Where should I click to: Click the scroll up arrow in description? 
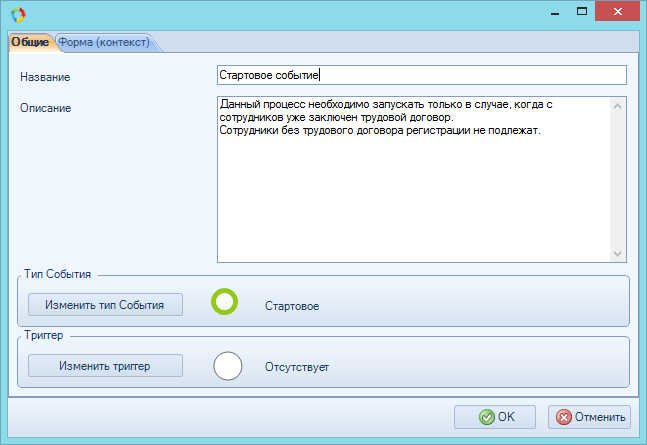click(x=618, y=106)
